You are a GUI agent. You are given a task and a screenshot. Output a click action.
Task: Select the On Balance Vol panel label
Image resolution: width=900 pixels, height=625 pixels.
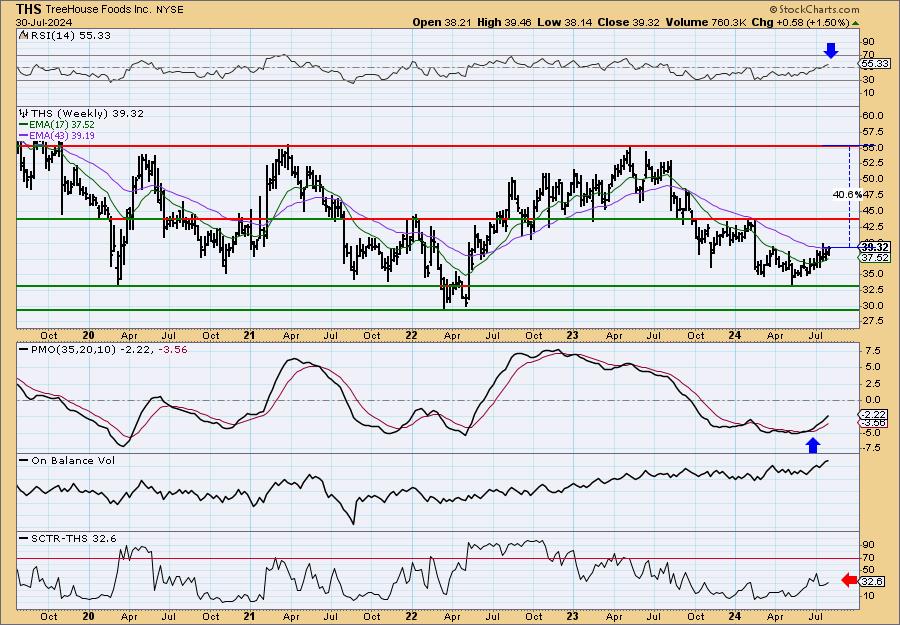tap(73, 460)
